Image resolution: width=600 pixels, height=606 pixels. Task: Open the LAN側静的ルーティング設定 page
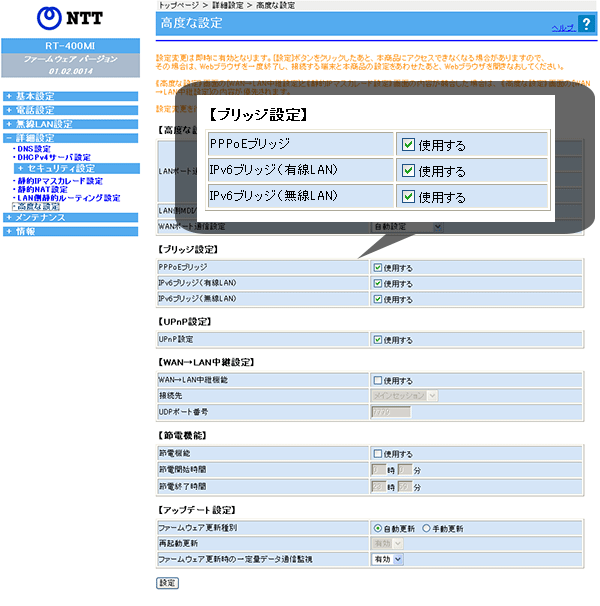pos(69,198)
